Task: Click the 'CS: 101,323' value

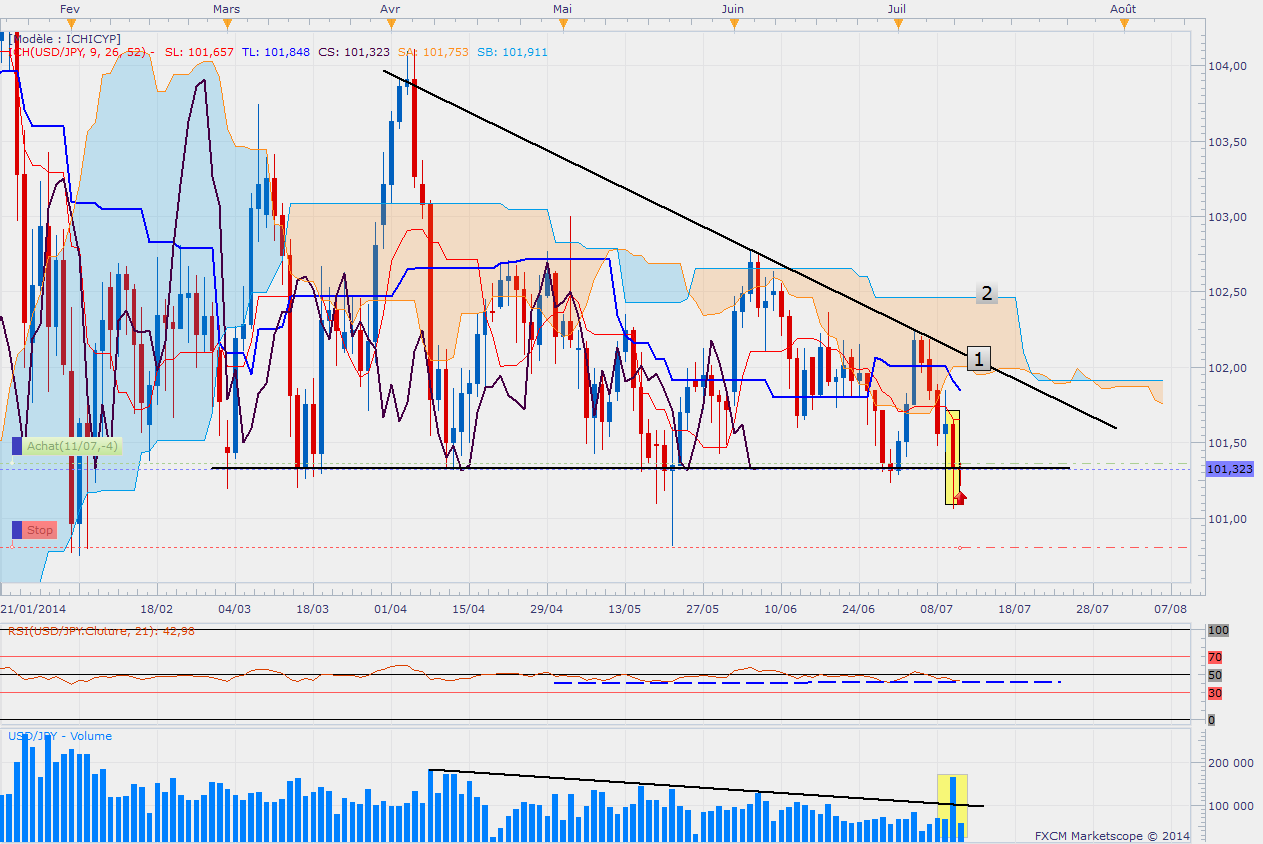Action: pyautogui.click(x=354, y=52)
